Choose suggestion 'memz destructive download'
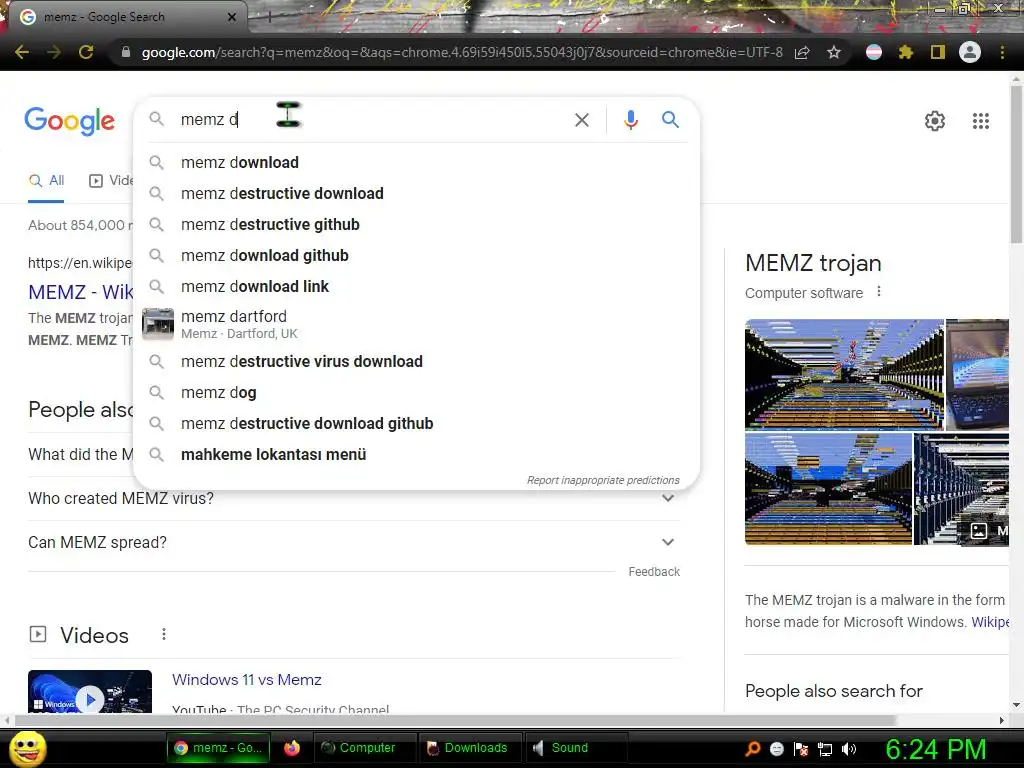The width and height of the screenshot is (1024, 768). 416,193
